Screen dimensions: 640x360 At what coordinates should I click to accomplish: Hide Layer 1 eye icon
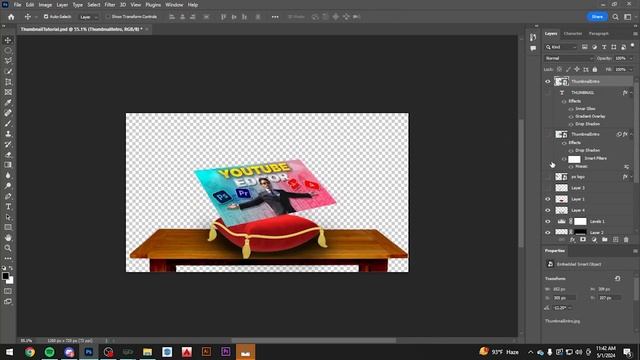(x=548, y=199)
